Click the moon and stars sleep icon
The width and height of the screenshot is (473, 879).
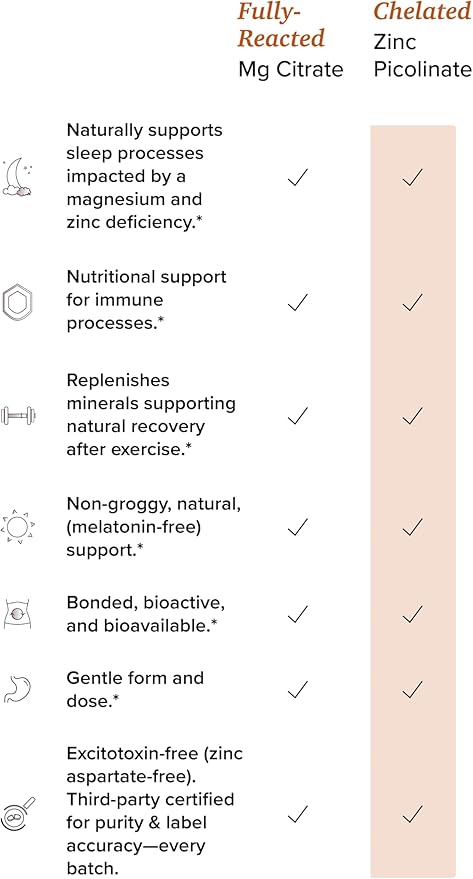(x=18, y=177)
